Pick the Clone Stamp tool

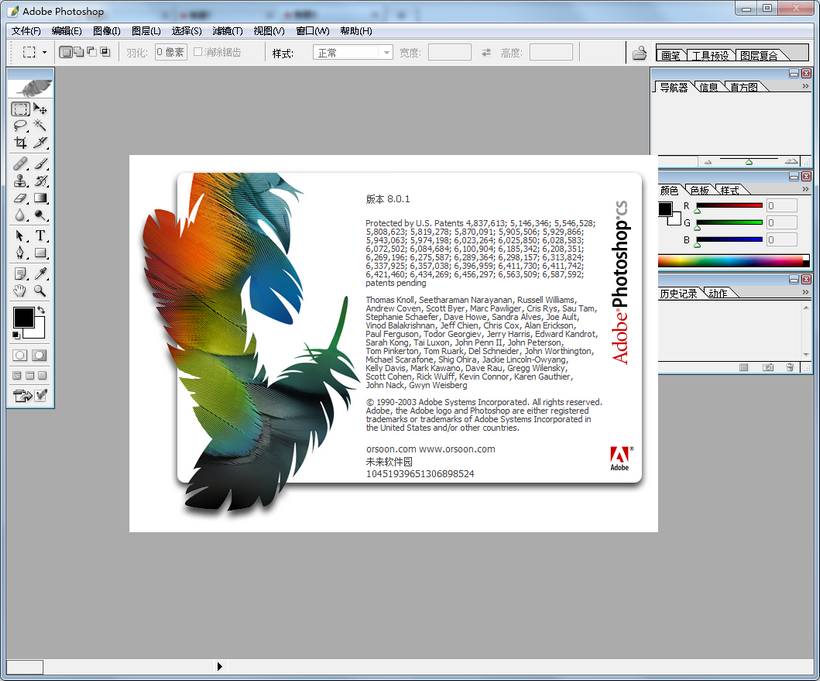click(x=20, y=181)
